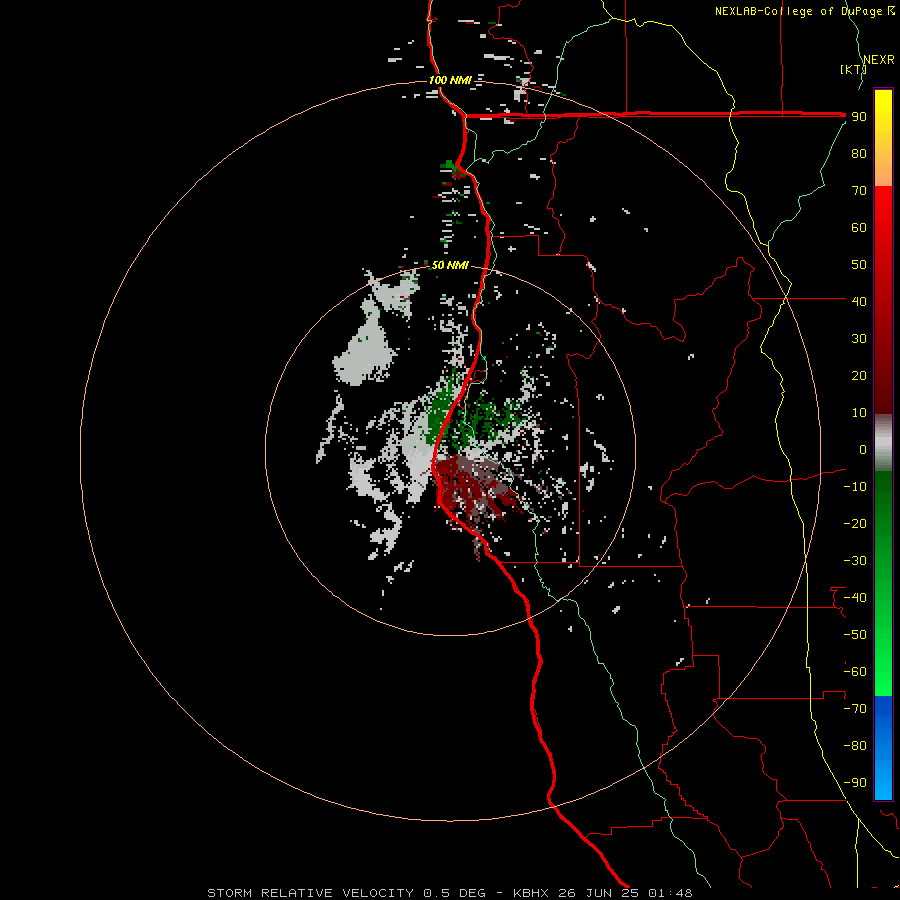Click the -10 value on the velocity scale
Viewport: 900px width, 900px height.
click(x=855, y=487)
